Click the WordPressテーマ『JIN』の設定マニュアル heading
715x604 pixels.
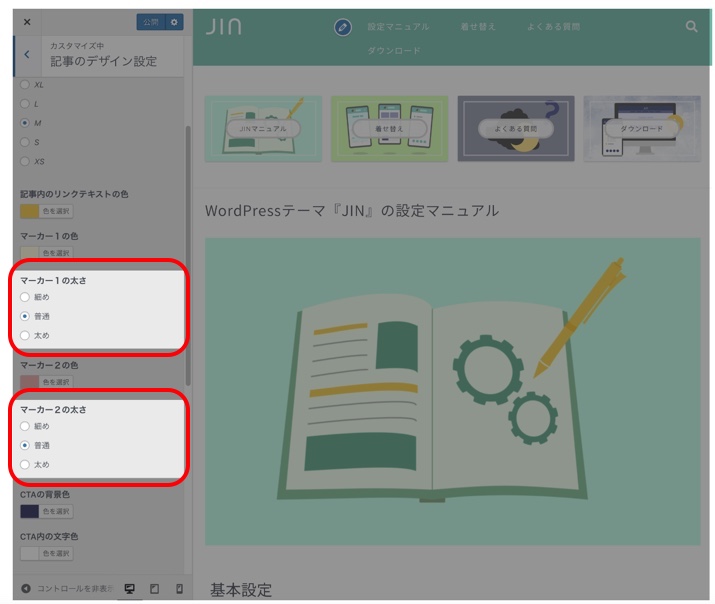coord(352,211)
